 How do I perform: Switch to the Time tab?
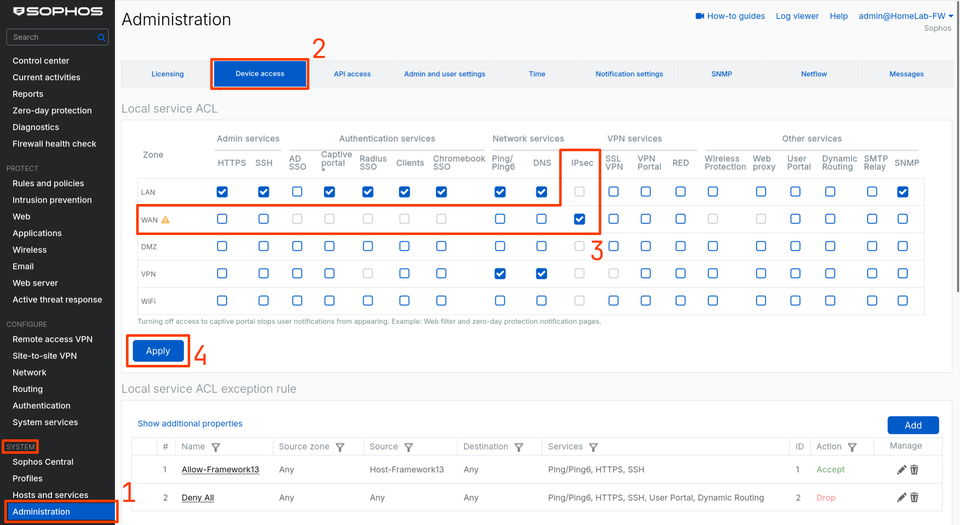pyautogui.click(x=537, y=74)
